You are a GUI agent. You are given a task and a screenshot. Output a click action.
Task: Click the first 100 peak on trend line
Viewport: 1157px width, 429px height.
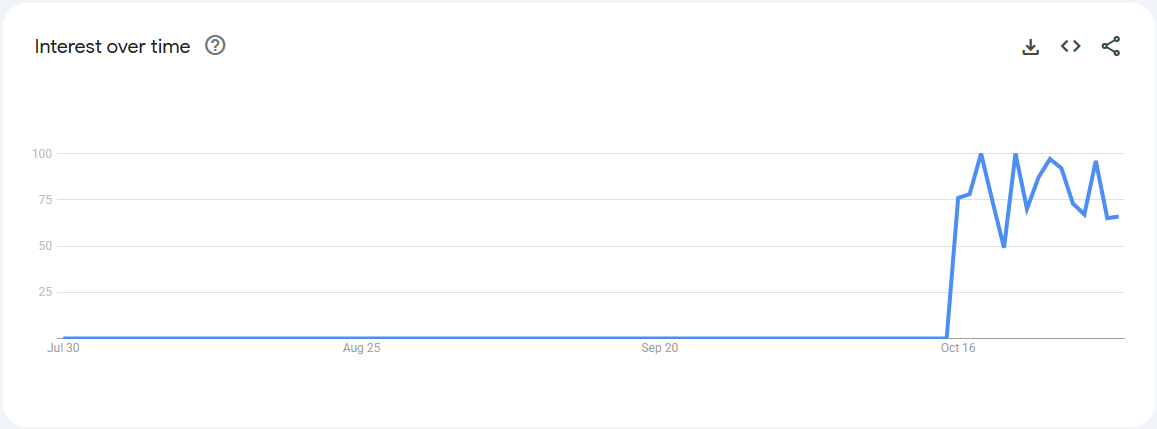(981, 154)
